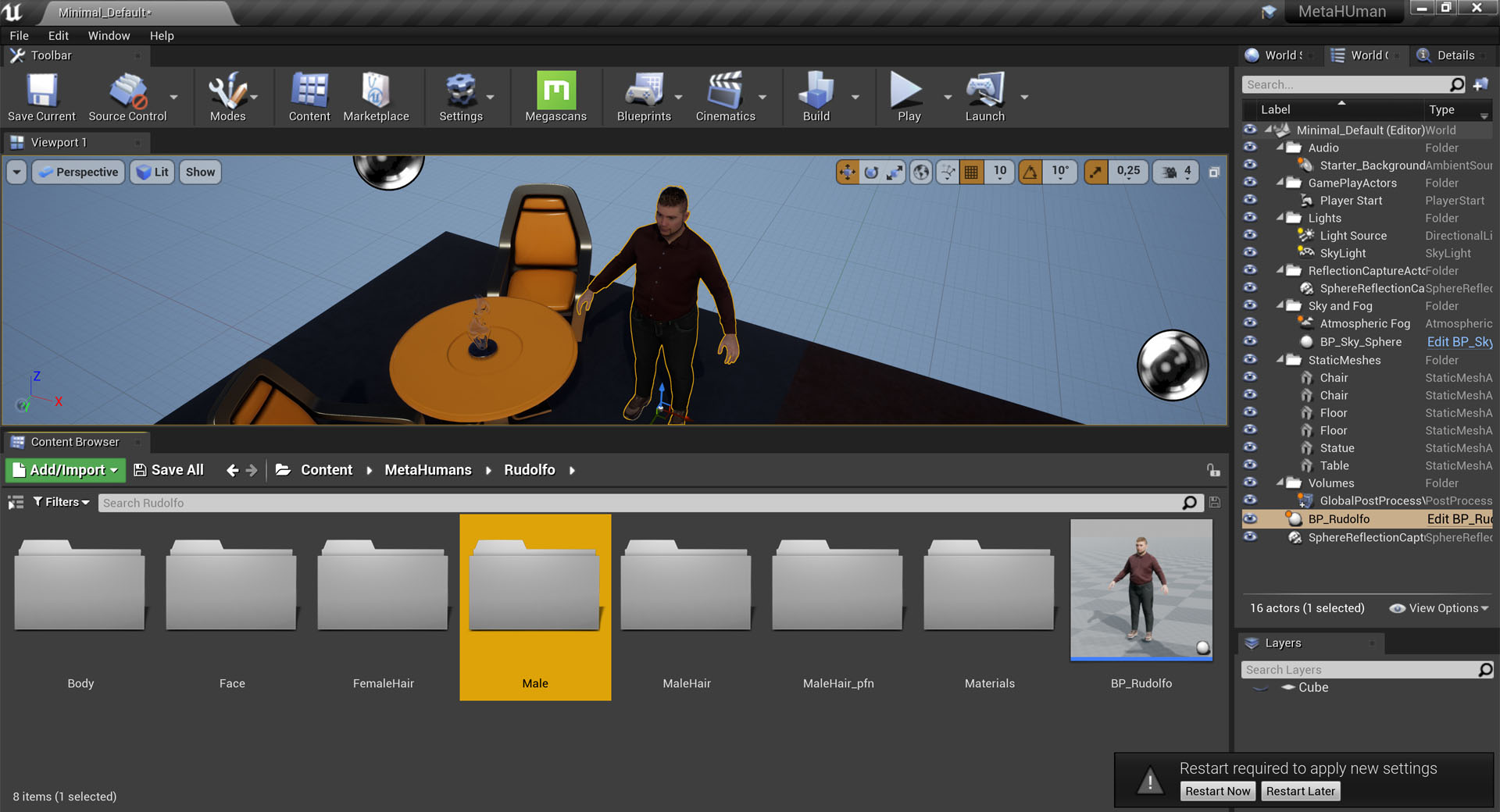
Task: Open the Edit menu
Action: 58,36
